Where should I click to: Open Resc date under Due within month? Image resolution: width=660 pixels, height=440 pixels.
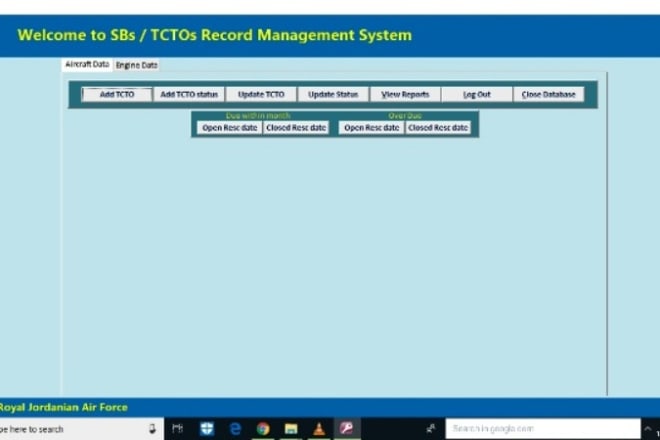coord(229,128)
